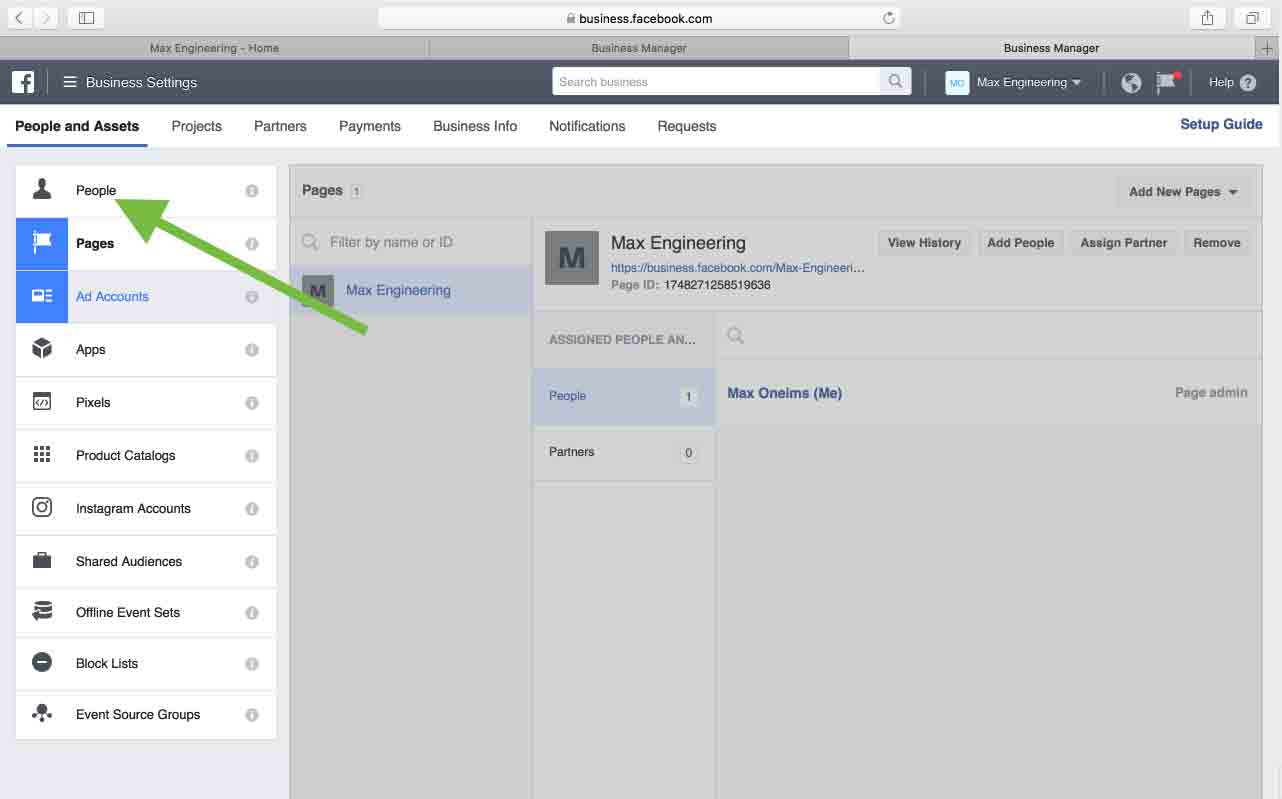Screen dimensions: 1282x799
Task: Click the search magnifier button
Action: tap(896, 82)
